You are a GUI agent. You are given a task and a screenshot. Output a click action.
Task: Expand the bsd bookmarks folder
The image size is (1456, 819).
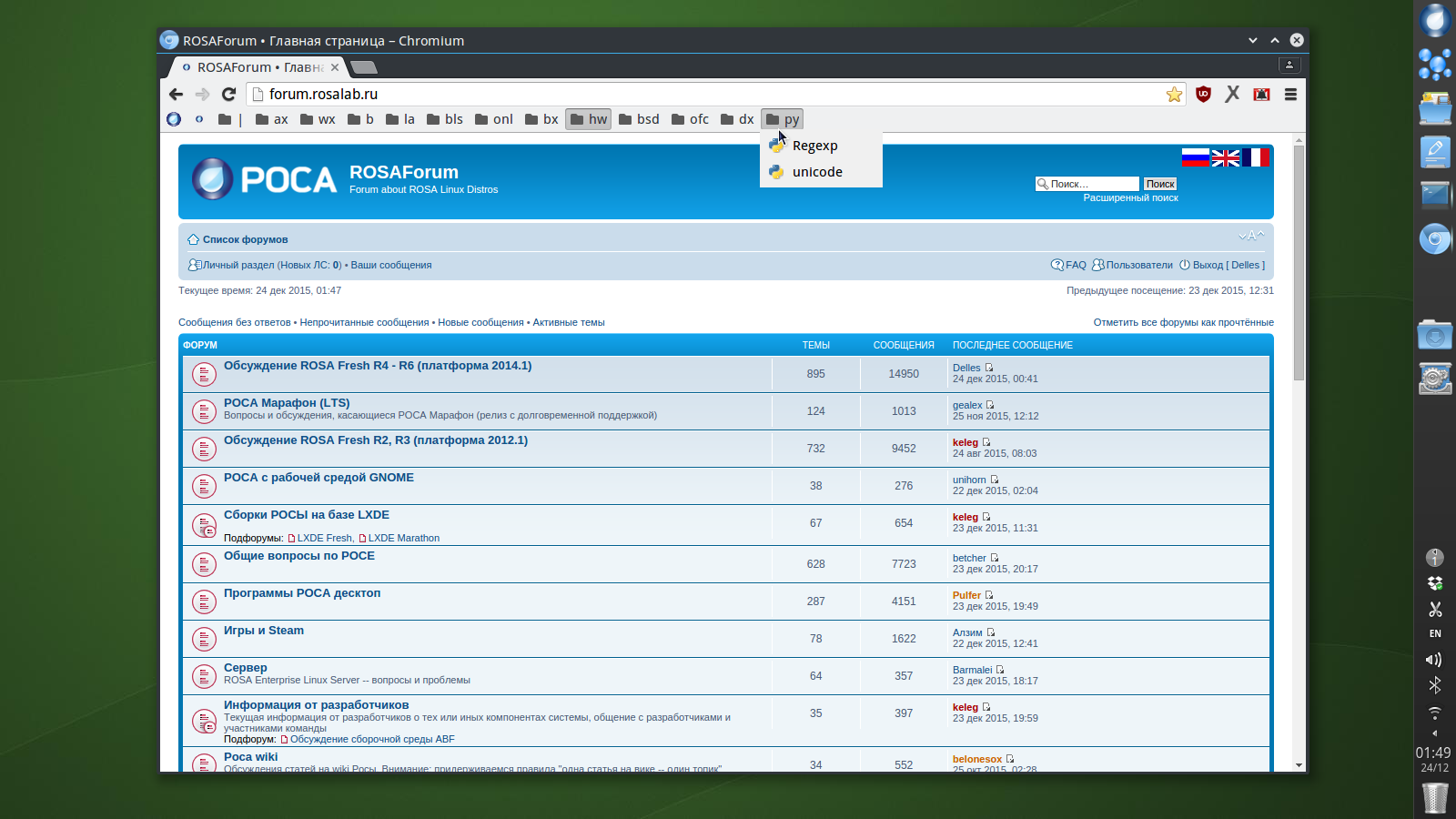pos(640,119)
